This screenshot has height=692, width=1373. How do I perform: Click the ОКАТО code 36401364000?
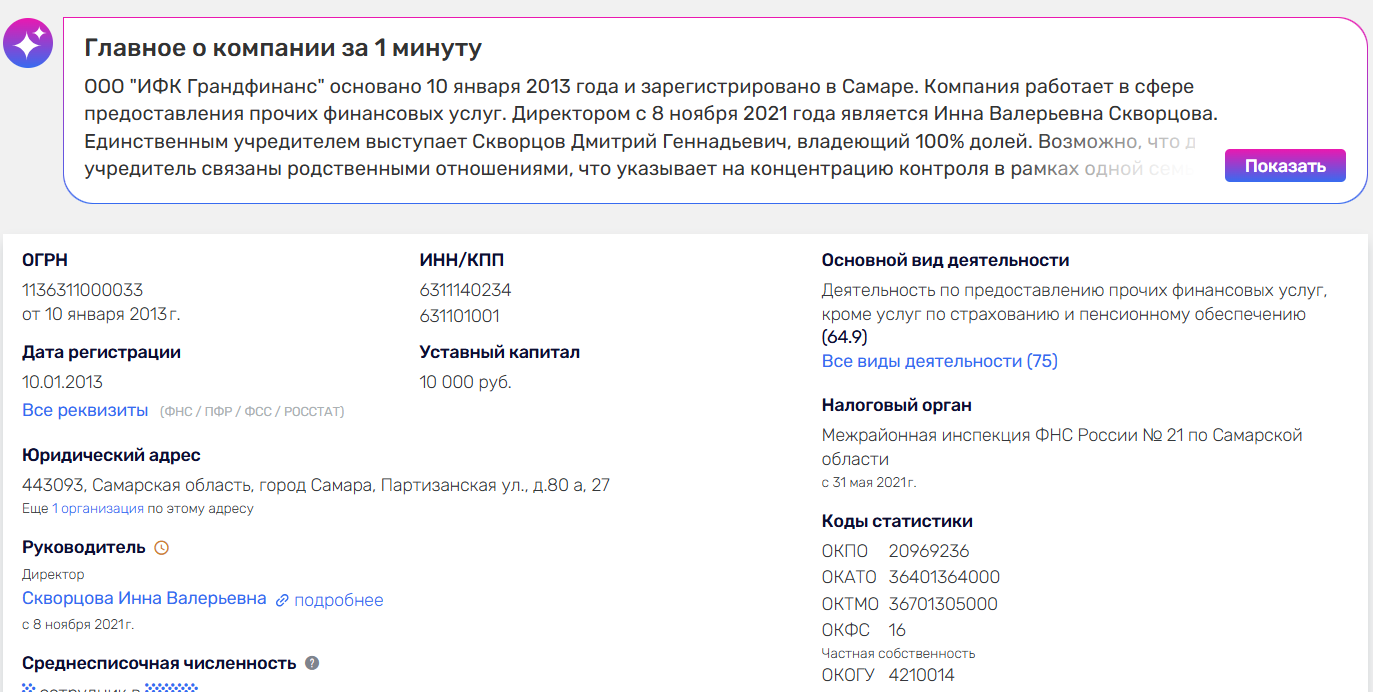(943, 577)
